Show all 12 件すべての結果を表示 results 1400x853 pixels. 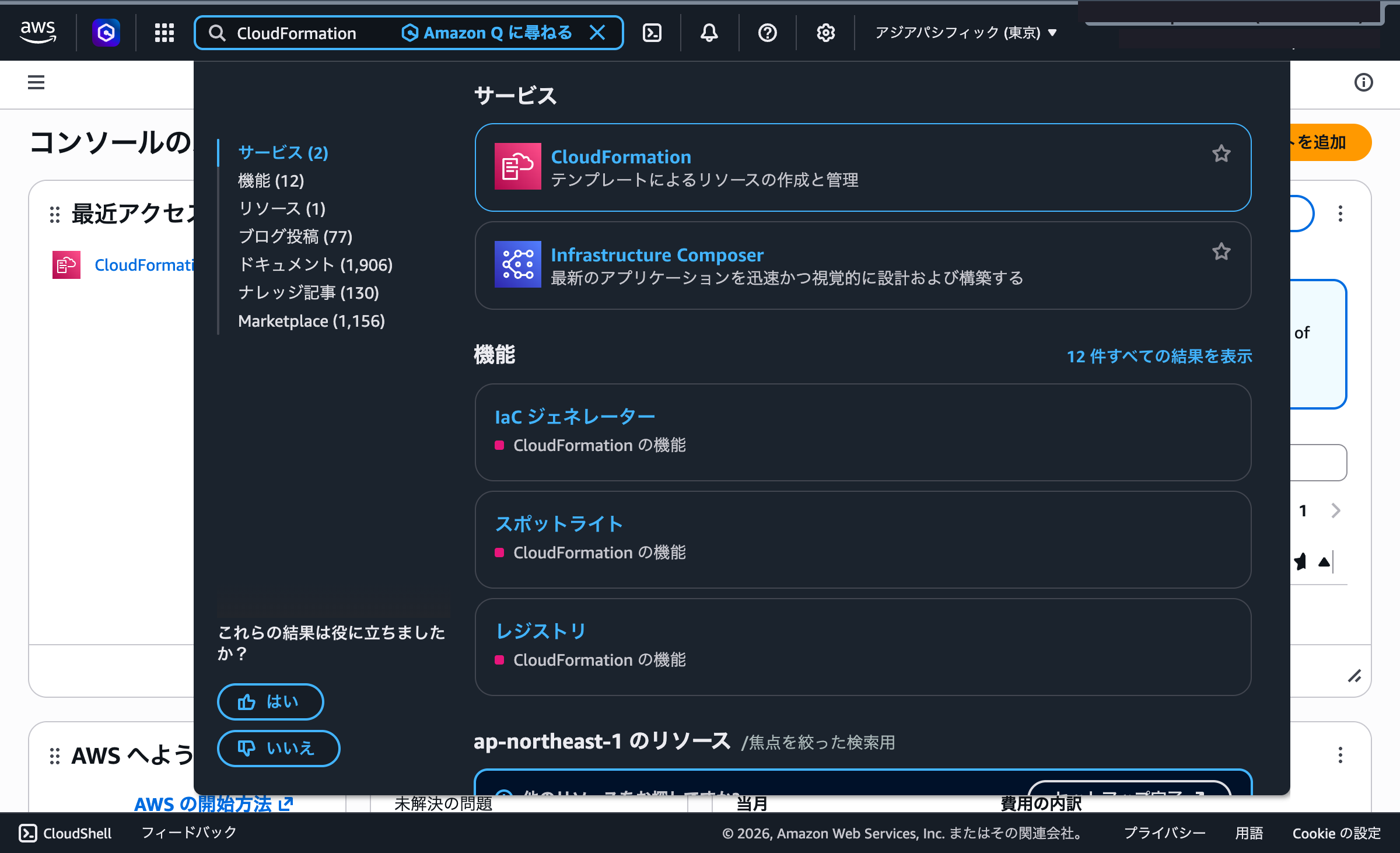point(1160,356)
